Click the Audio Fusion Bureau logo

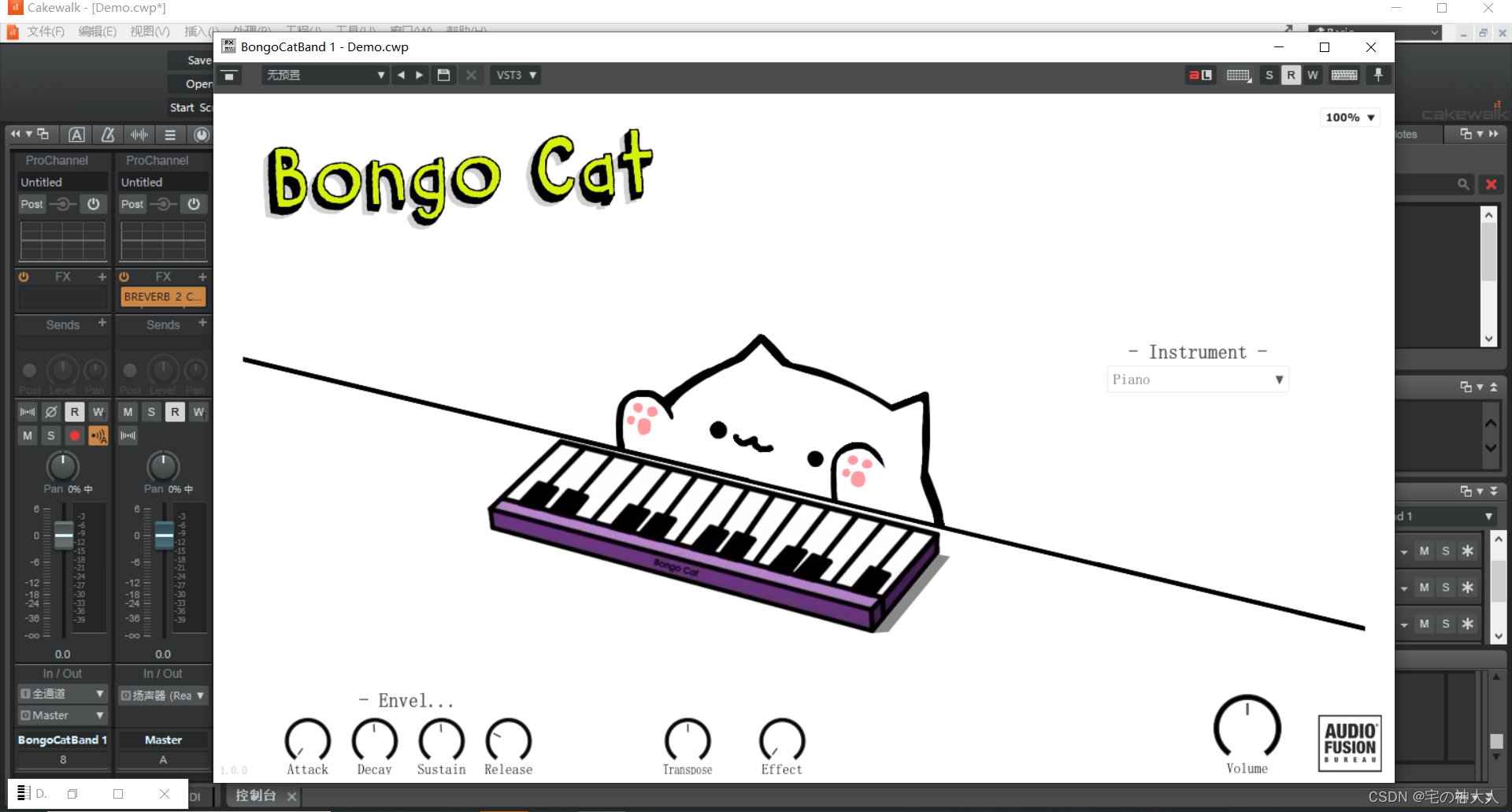click(x=1350, y=743)
